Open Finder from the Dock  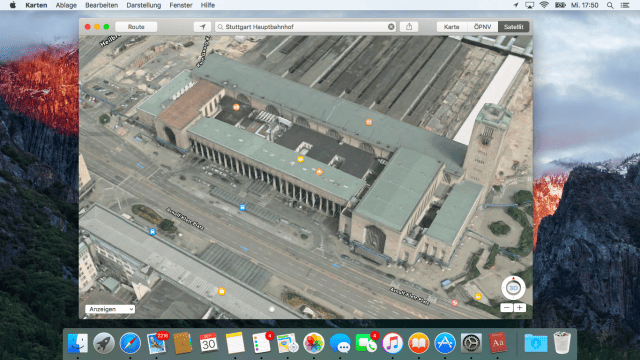(x=78, y=343)
